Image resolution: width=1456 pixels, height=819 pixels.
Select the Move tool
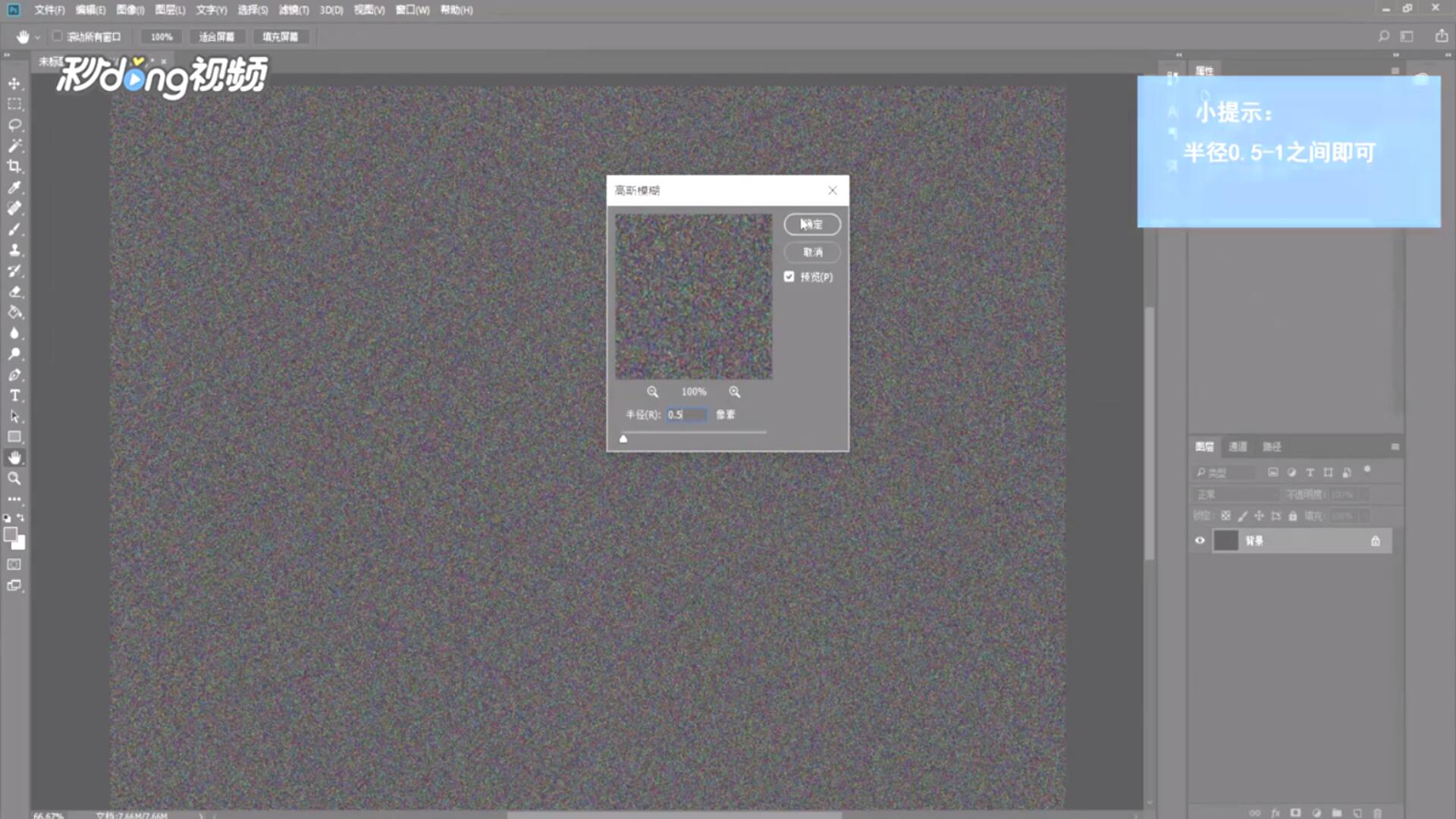tap(14, 83)
